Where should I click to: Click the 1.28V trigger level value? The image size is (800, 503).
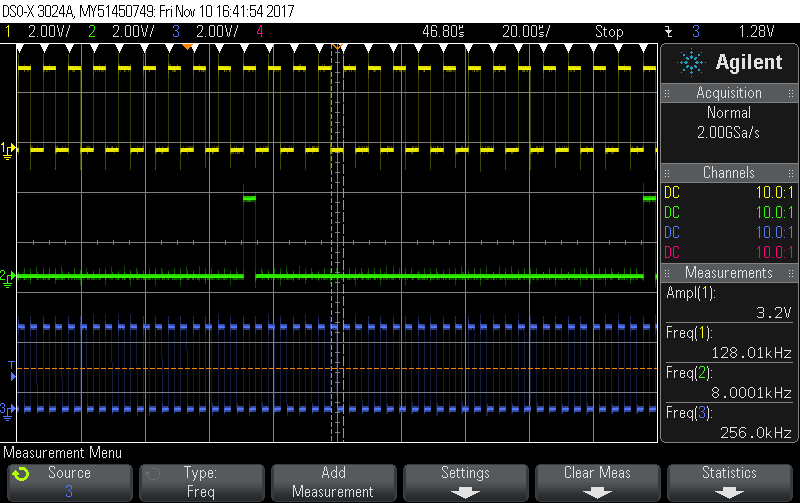(757, 32)
